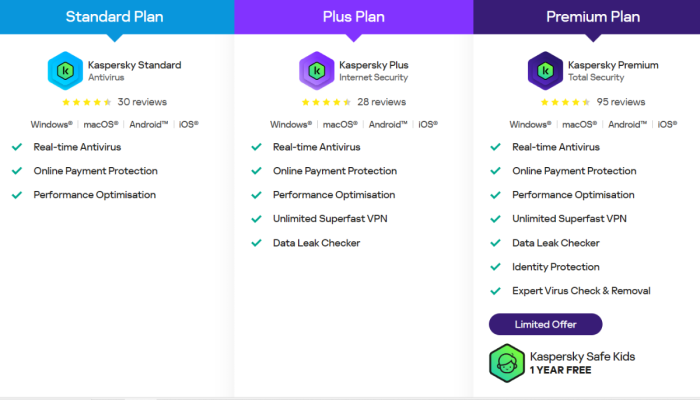Select the Premium Plan header tab
Viewport: 700px width, 400px height.
click(593, 17)
